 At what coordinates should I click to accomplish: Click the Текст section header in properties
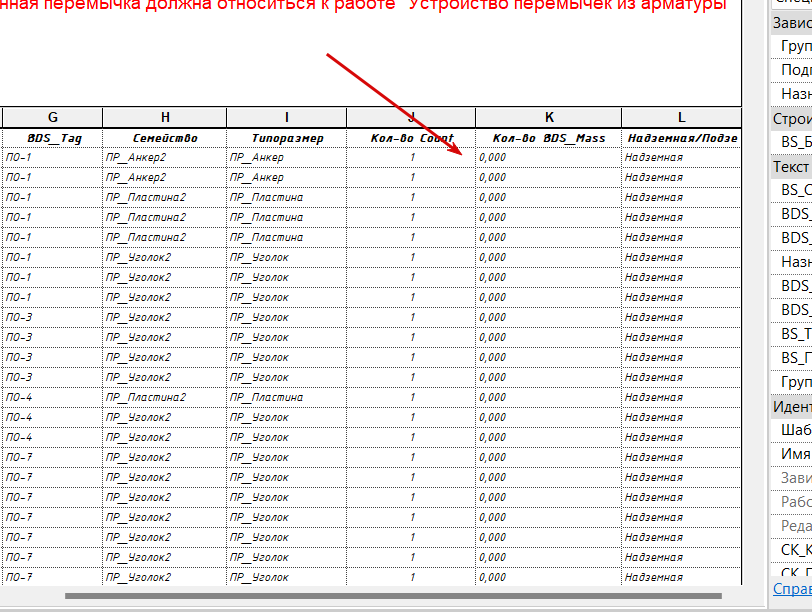(791, 167)
